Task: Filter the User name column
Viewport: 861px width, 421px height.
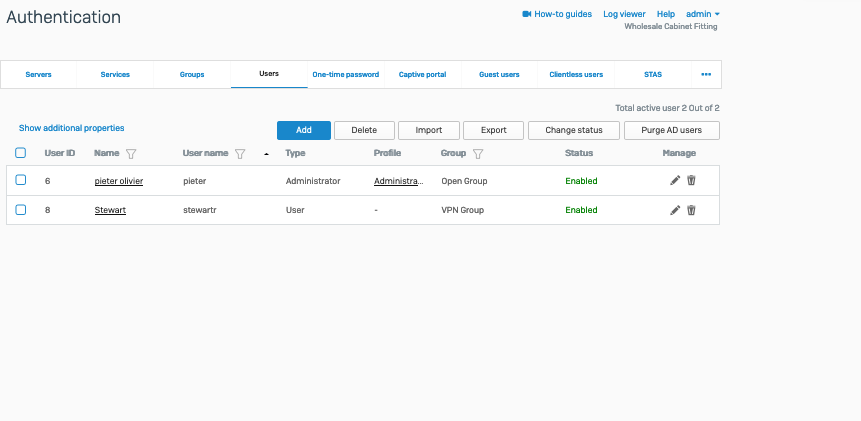Action: click(240, 154)
